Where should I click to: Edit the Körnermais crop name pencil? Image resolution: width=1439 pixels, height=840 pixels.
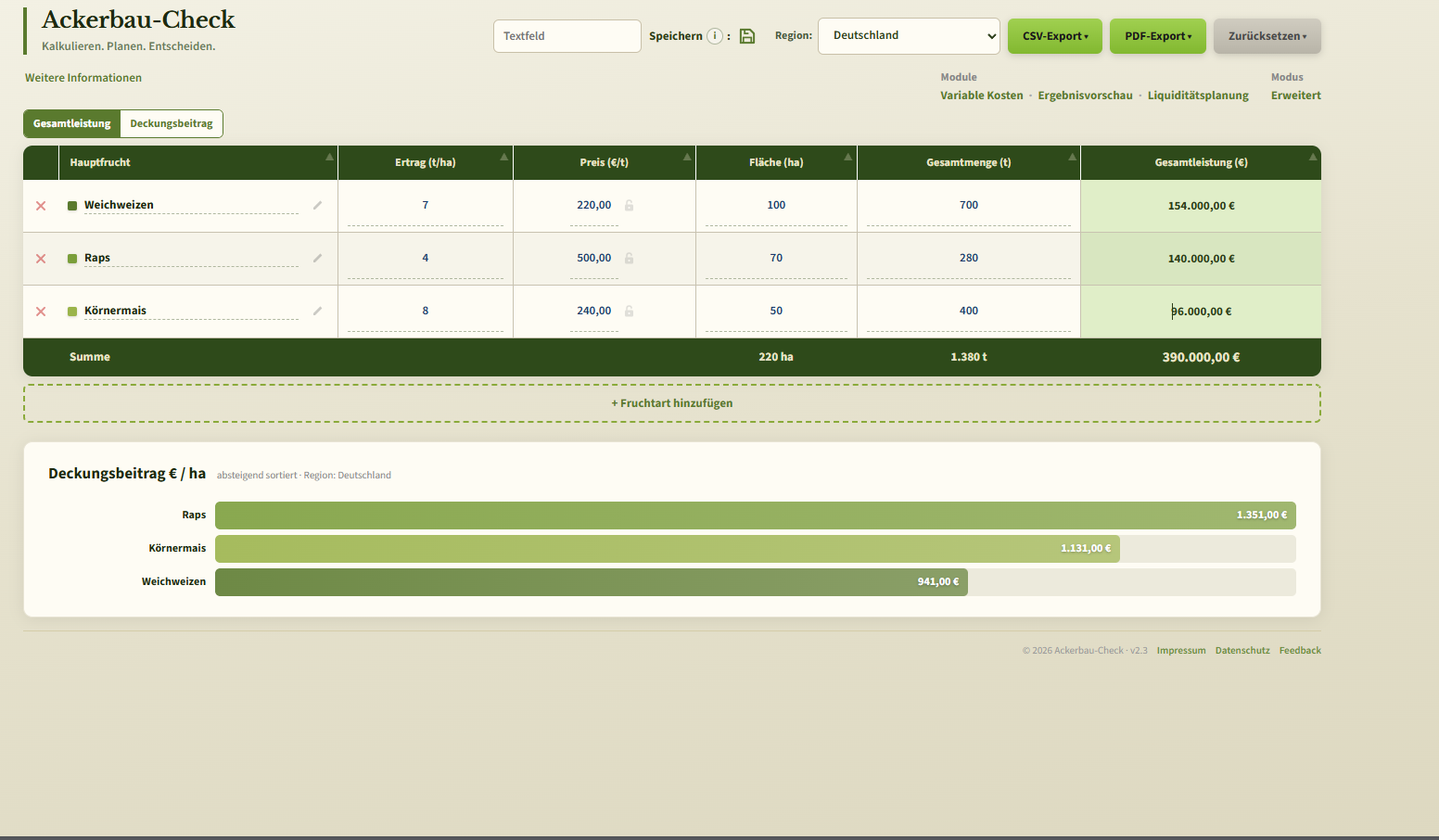[317, 311]
